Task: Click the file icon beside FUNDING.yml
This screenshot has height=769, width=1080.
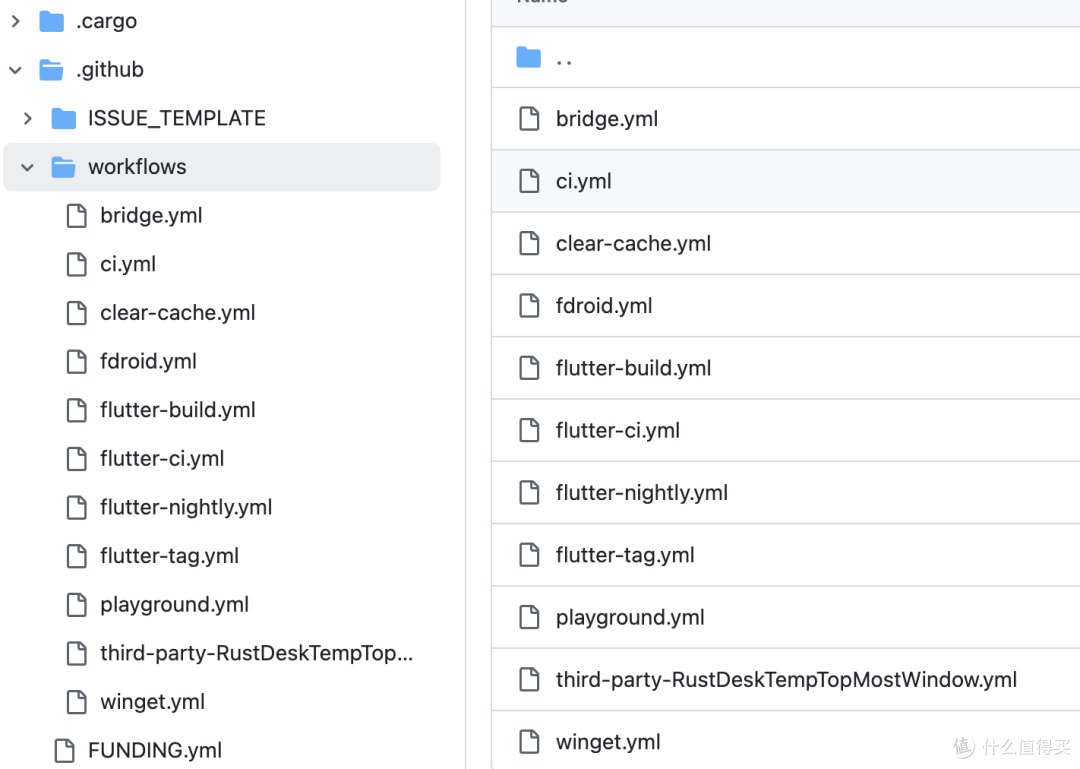Action: [x=63, y=750]
